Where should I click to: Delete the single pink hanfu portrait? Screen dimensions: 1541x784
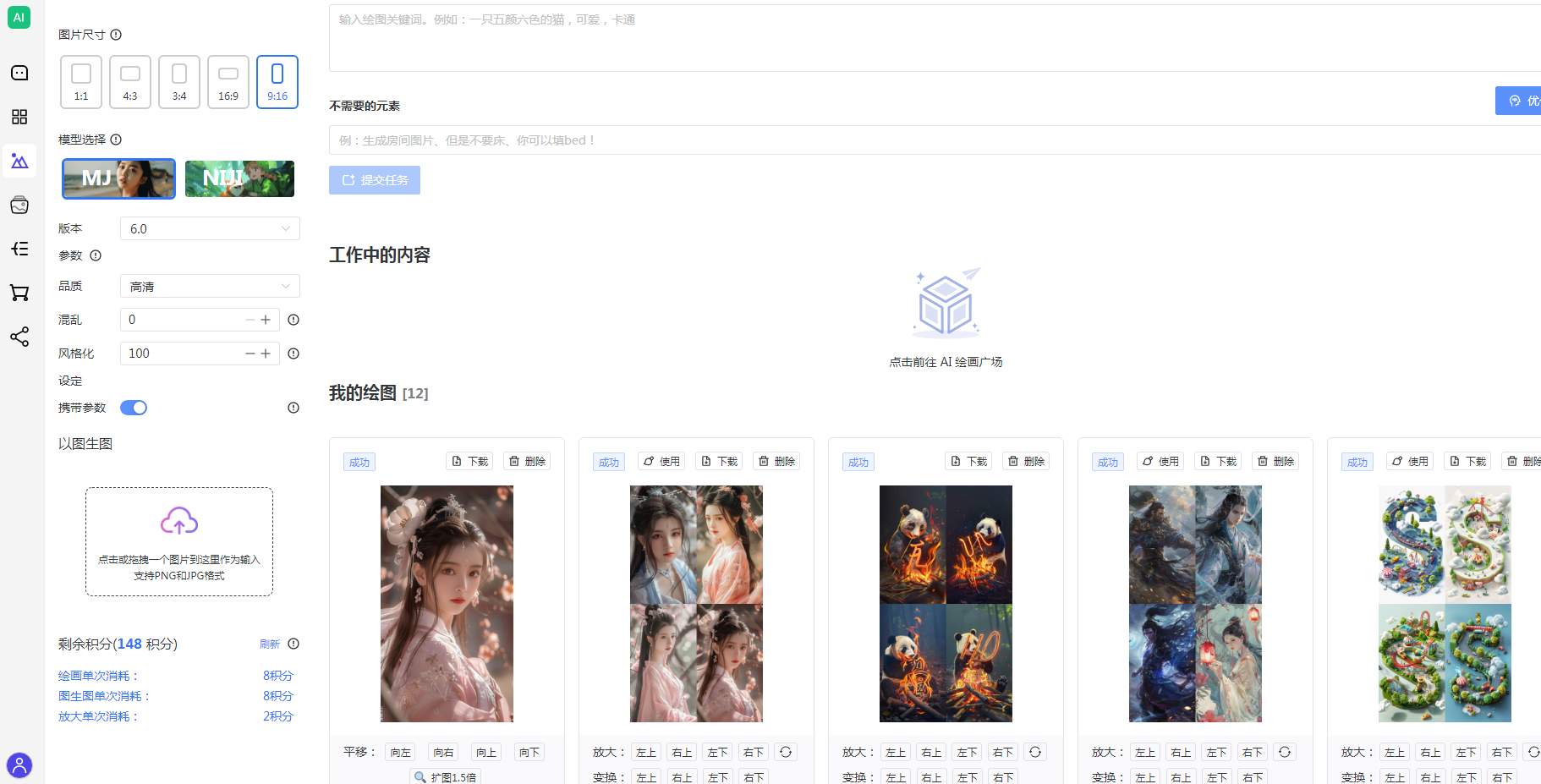click(x=527, y=461)
